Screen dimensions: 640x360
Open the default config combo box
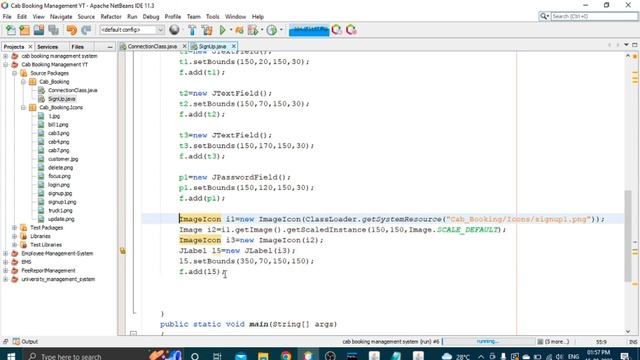pos(131,30)
